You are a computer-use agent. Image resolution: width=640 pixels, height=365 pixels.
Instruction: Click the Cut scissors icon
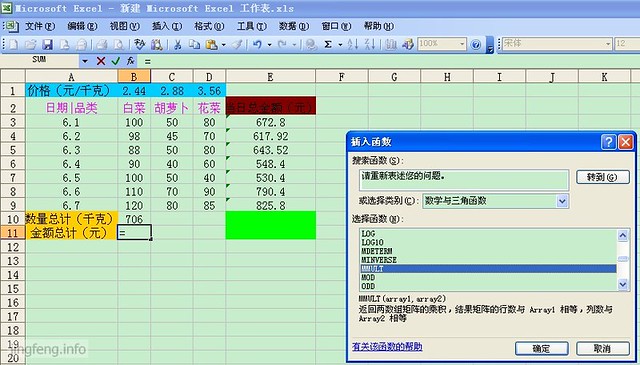point(178,44)
